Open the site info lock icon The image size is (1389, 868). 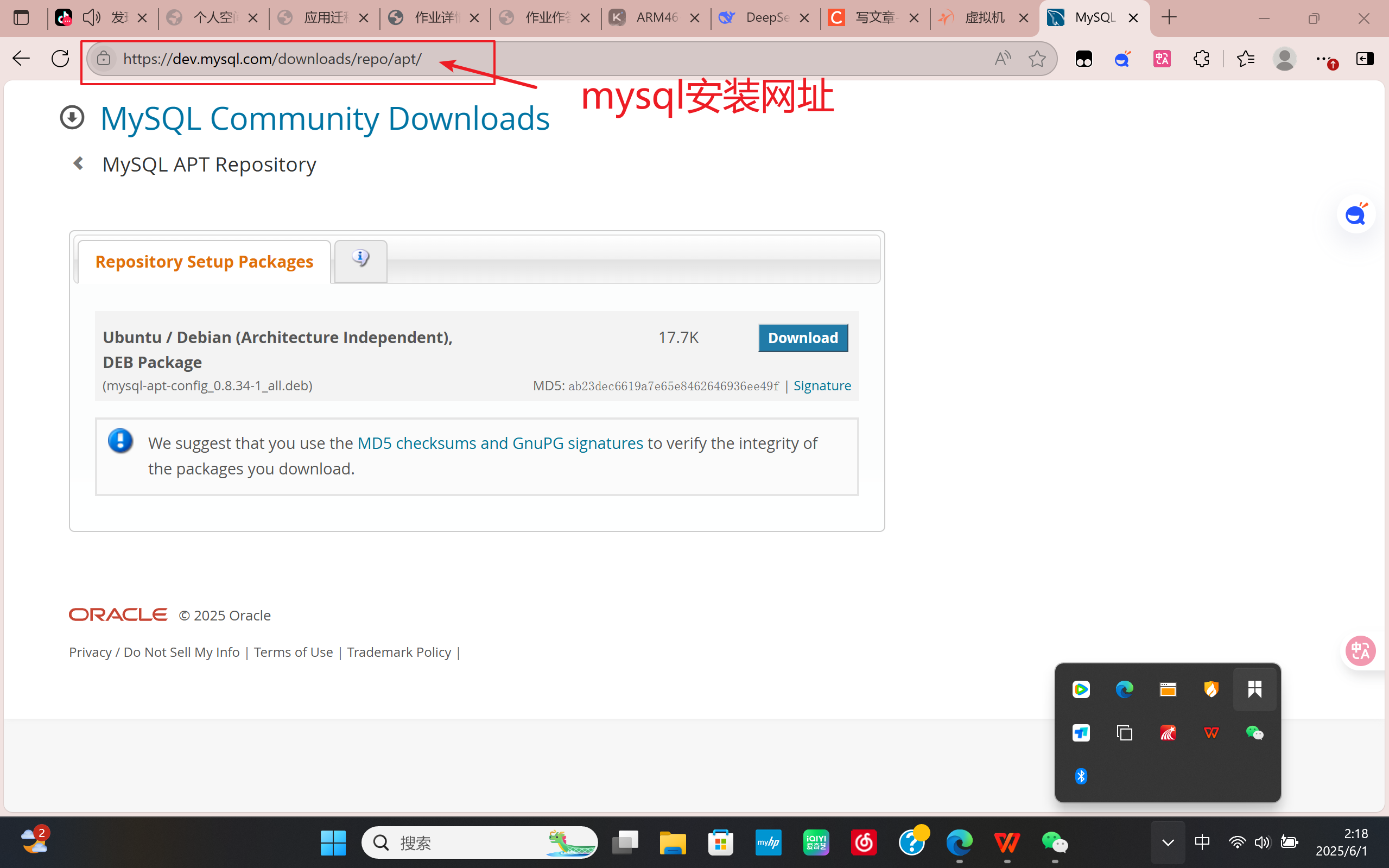coord(103,59)
